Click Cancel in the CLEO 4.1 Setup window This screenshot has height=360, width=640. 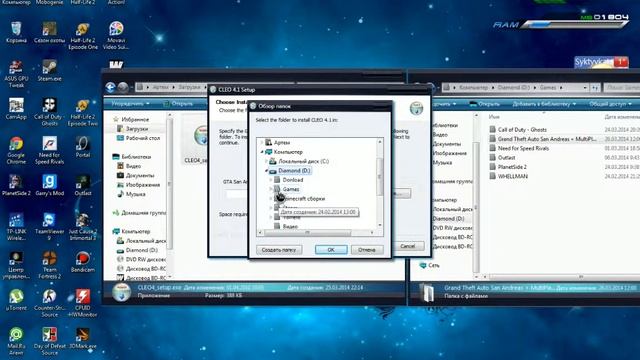(x=408, y=246)
